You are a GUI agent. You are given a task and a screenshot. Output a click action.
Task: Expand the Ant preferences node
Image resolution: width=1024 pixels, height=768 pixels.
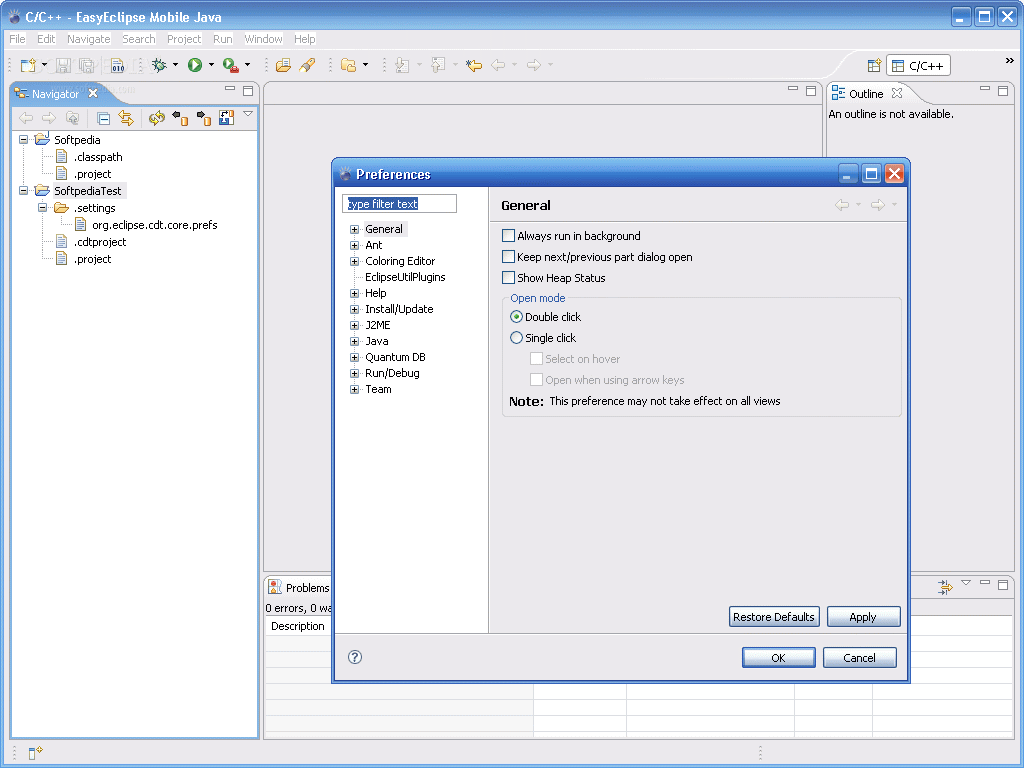click(x=355, y=246)
